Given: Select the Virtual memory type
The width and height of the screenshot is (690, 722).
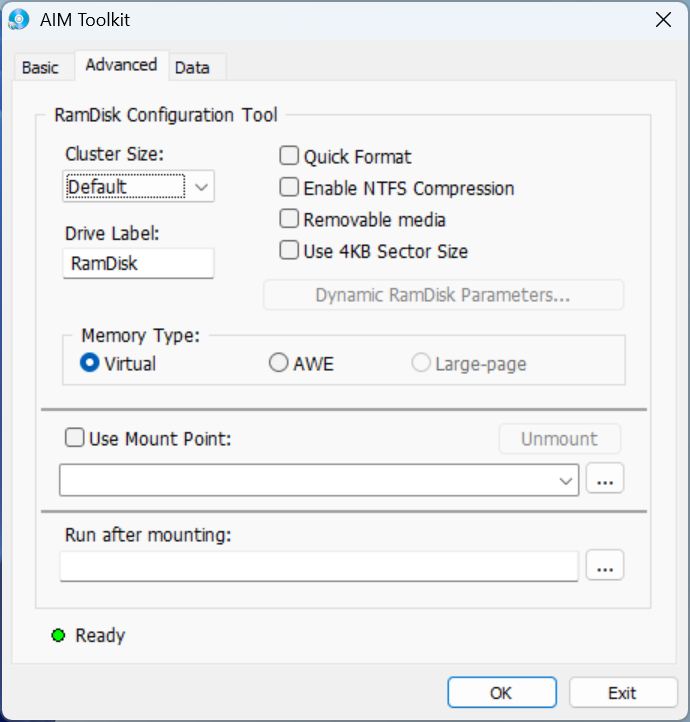Looking at the screenshot, I should [x=90, y=364].
